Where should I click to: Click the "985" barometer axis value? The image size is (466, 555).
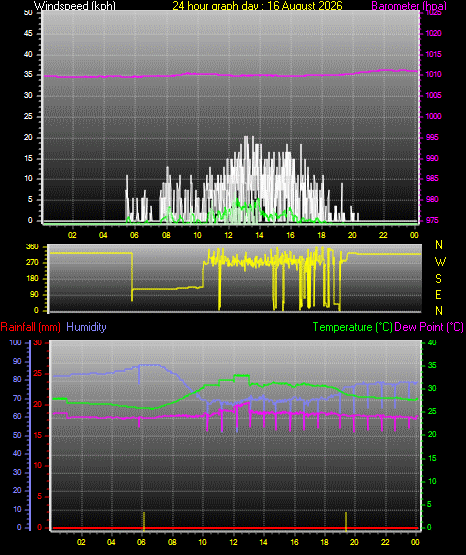(432, 178)
